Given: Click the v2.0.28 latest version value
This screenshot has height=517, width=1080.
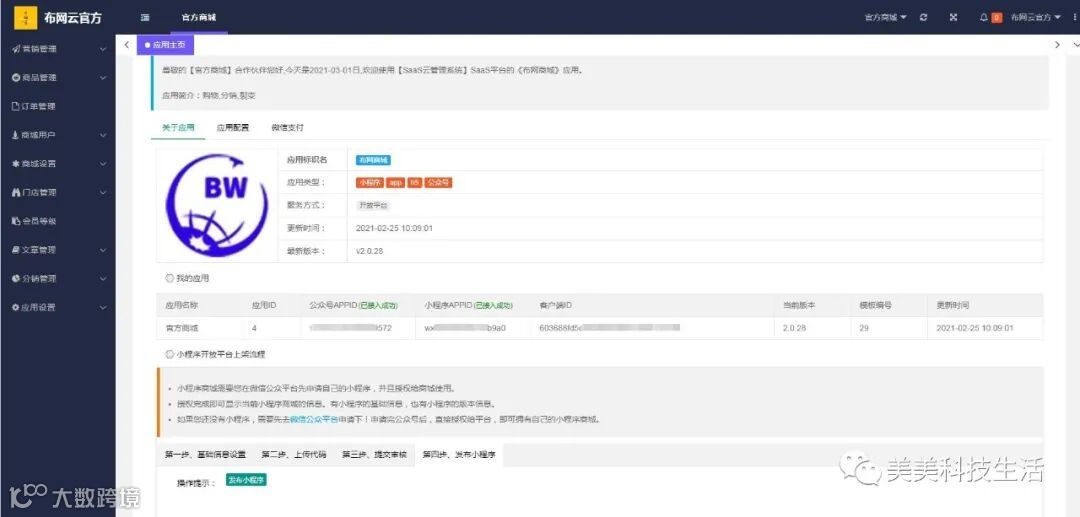Looking at the screenshot, I should point(369,251).
